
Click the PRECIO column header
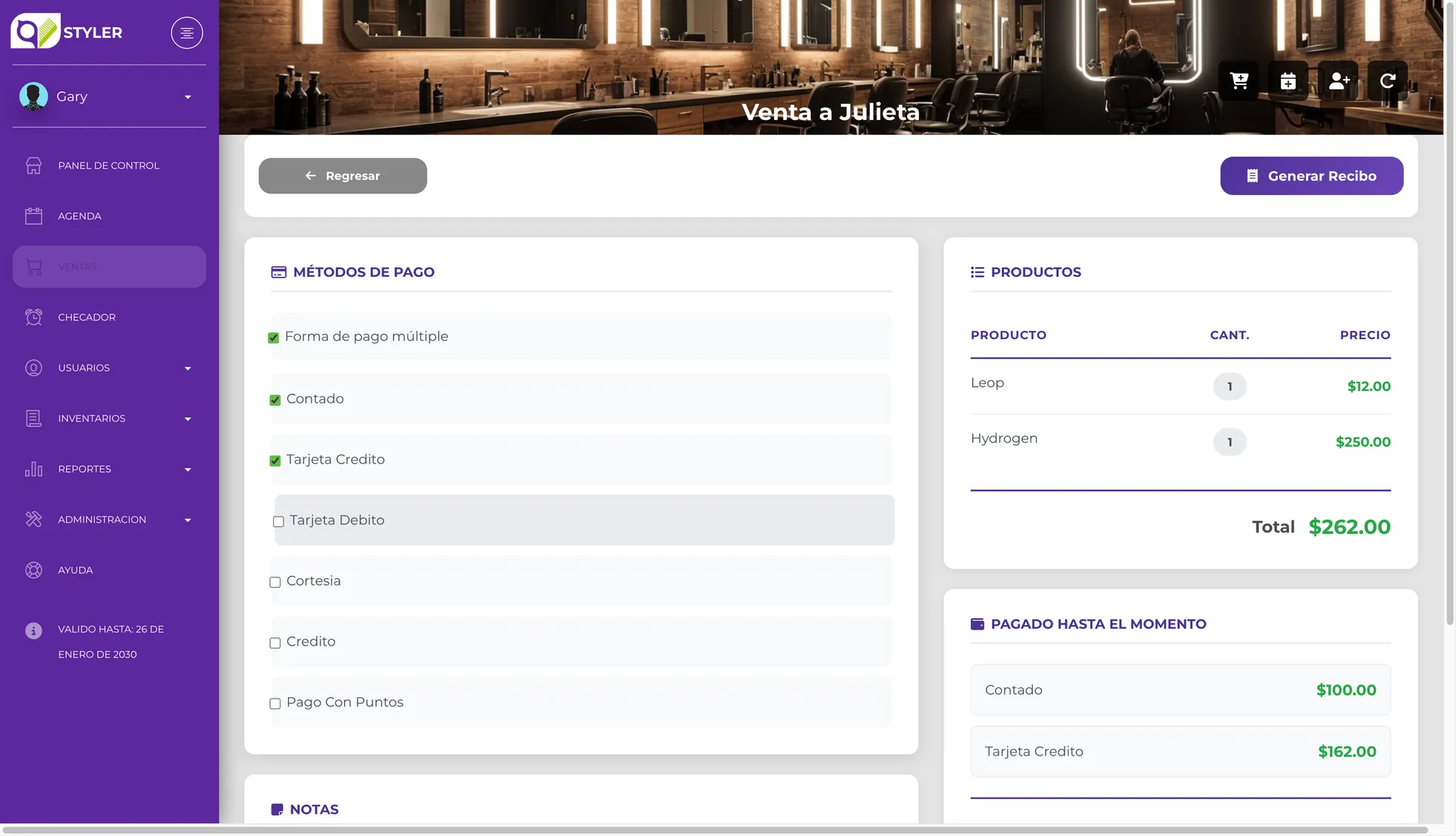coord(1365,335)
